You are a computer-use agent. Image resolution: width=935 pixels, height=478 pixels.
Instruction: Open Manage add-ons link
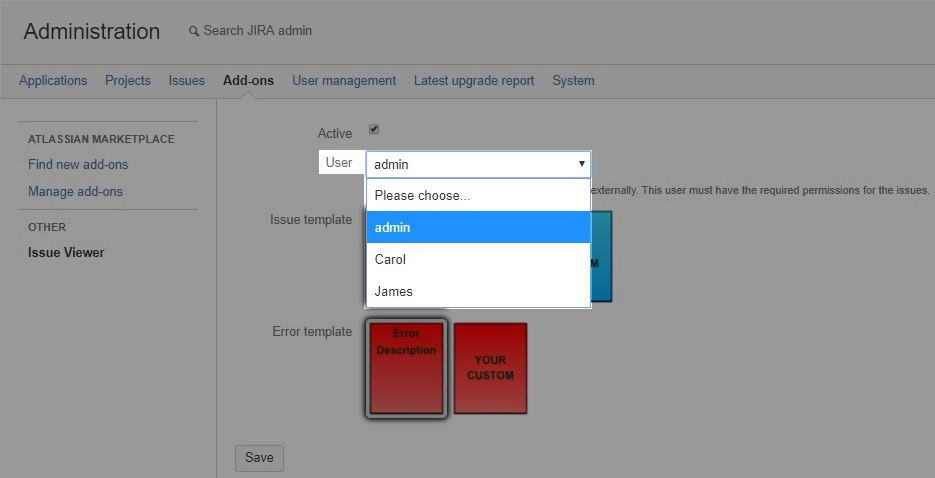pyautogui.click(x=75, y=191)
